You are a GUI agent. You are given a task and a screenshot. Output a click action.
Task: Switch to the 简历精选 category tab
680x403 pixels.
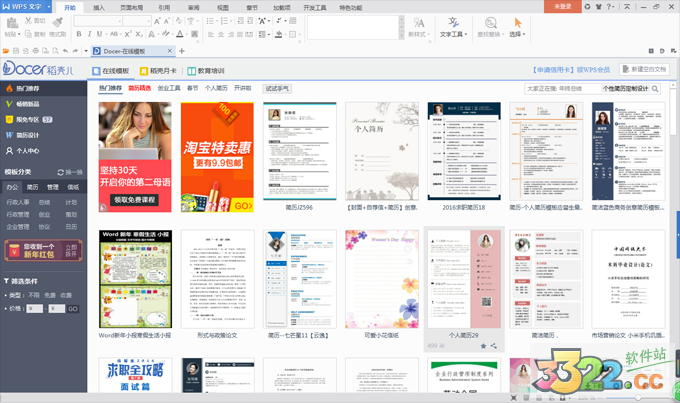(140, 88)
